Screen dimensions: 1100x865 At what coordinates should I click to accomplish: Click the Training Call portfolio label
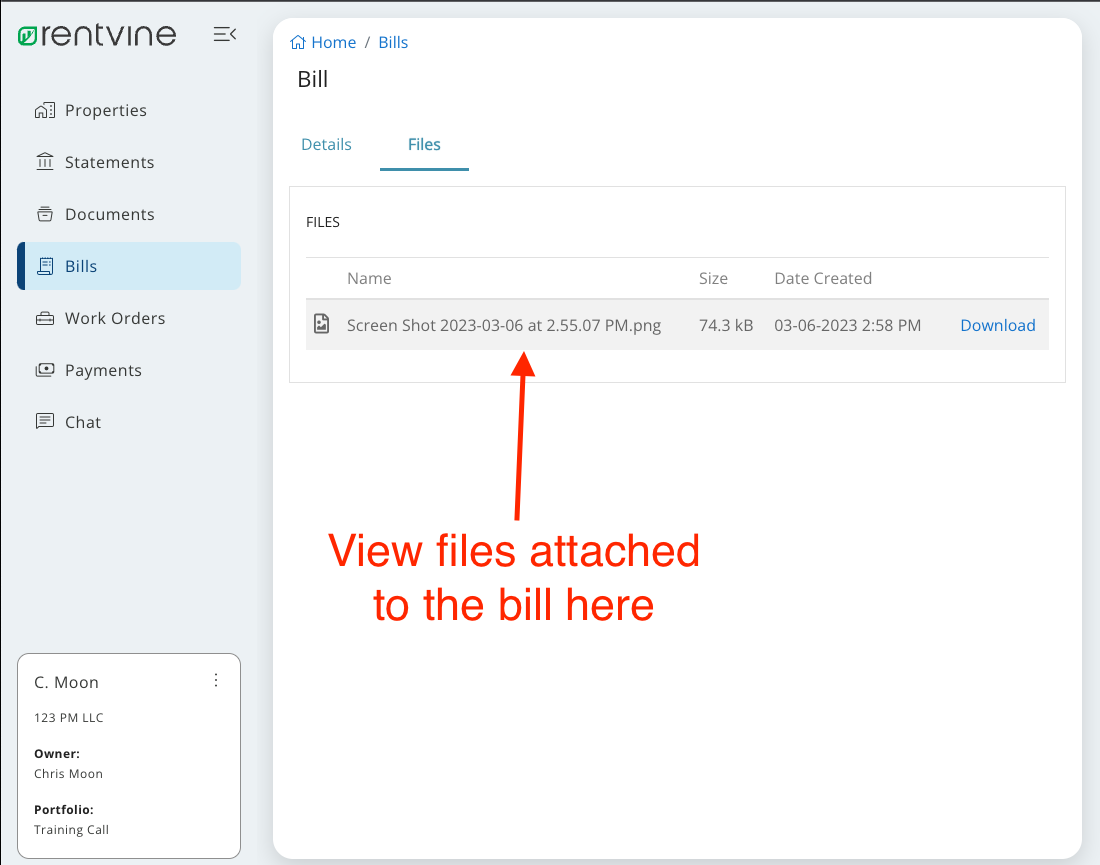click(x=71, y=829)
